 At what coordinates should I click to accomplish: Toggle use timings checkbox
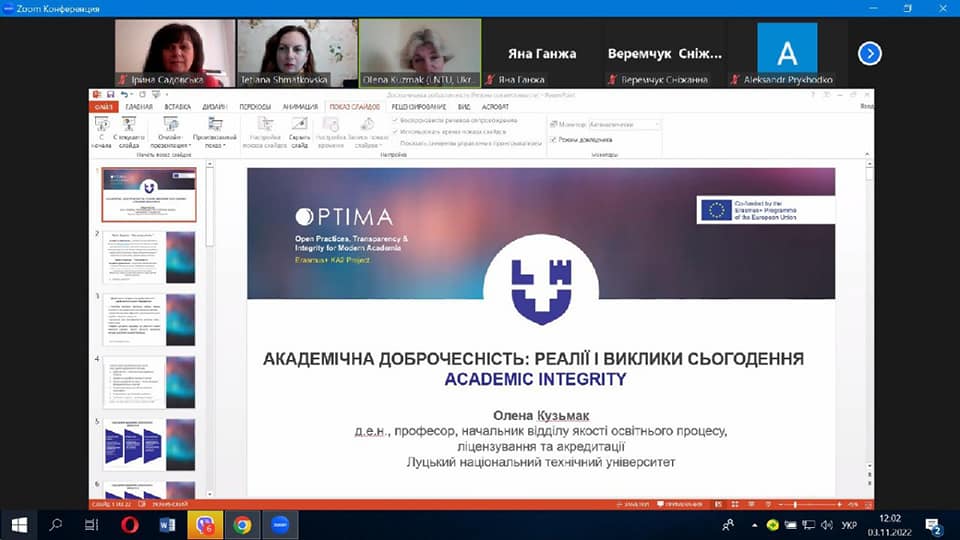(396, 132)
